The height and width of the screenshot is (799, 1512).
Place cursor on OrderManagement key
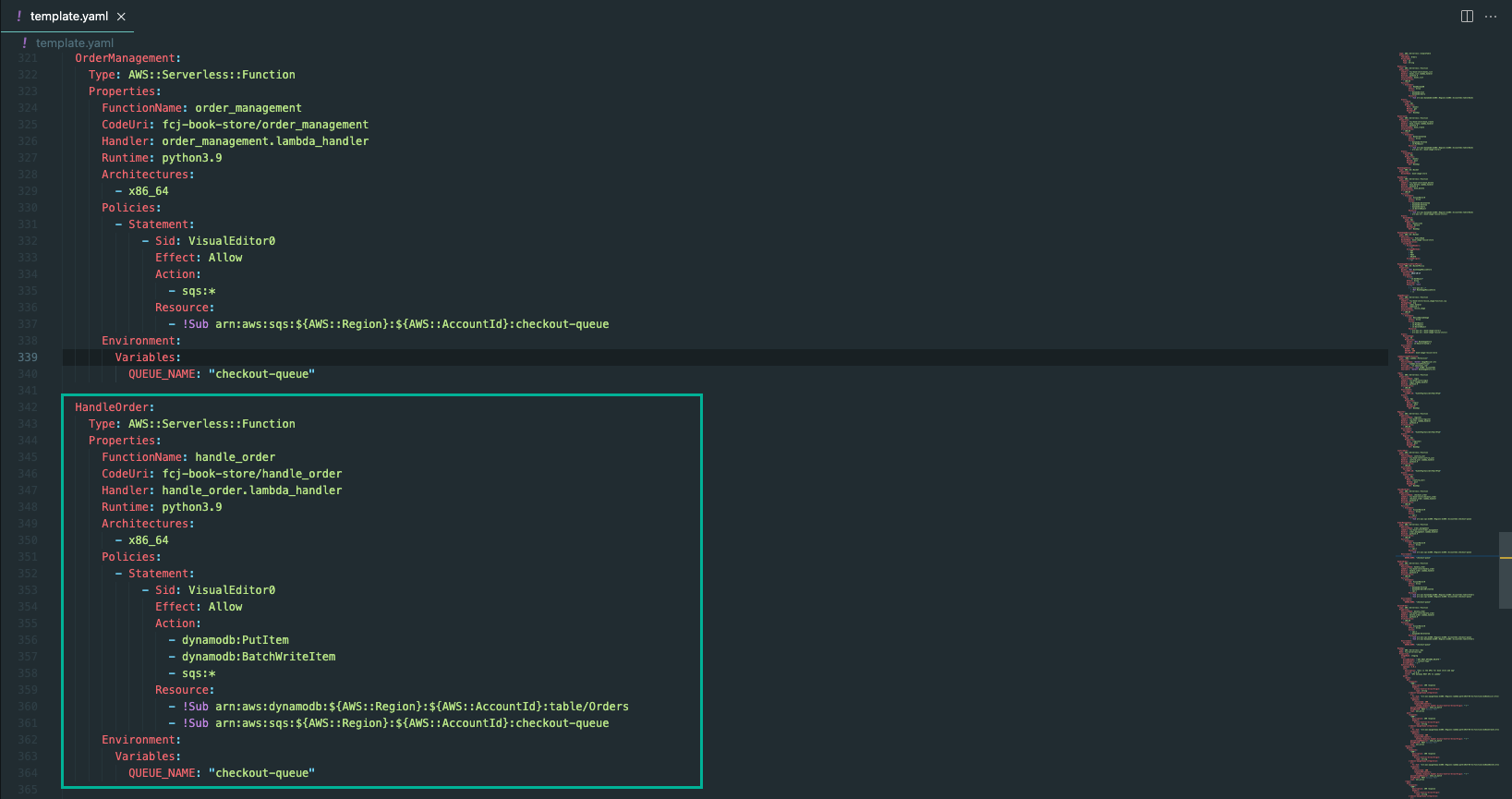[128, 58]
